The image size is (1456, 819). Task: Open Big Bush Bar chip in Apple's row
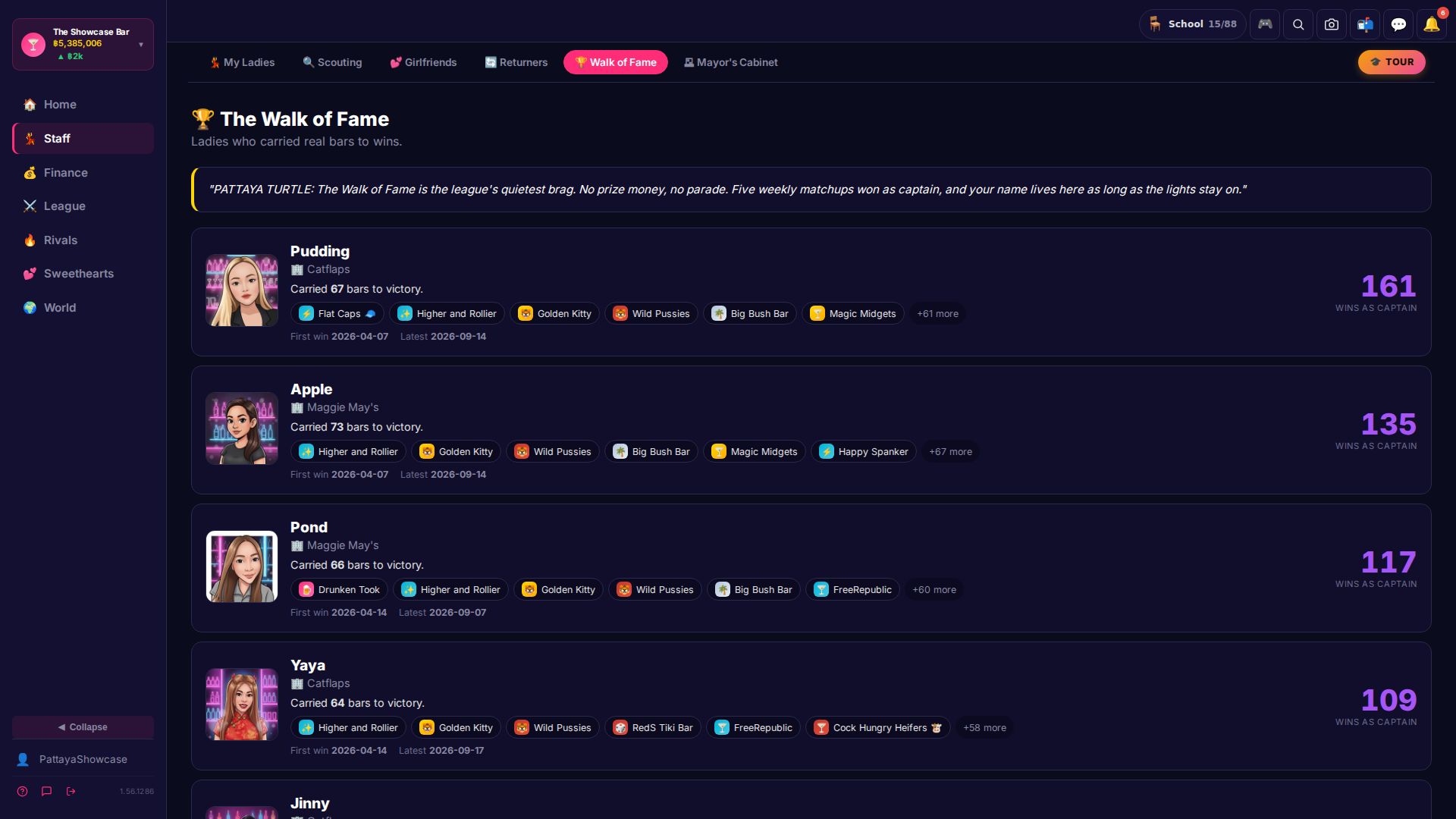pyautogui.click(x=651, y=452)
